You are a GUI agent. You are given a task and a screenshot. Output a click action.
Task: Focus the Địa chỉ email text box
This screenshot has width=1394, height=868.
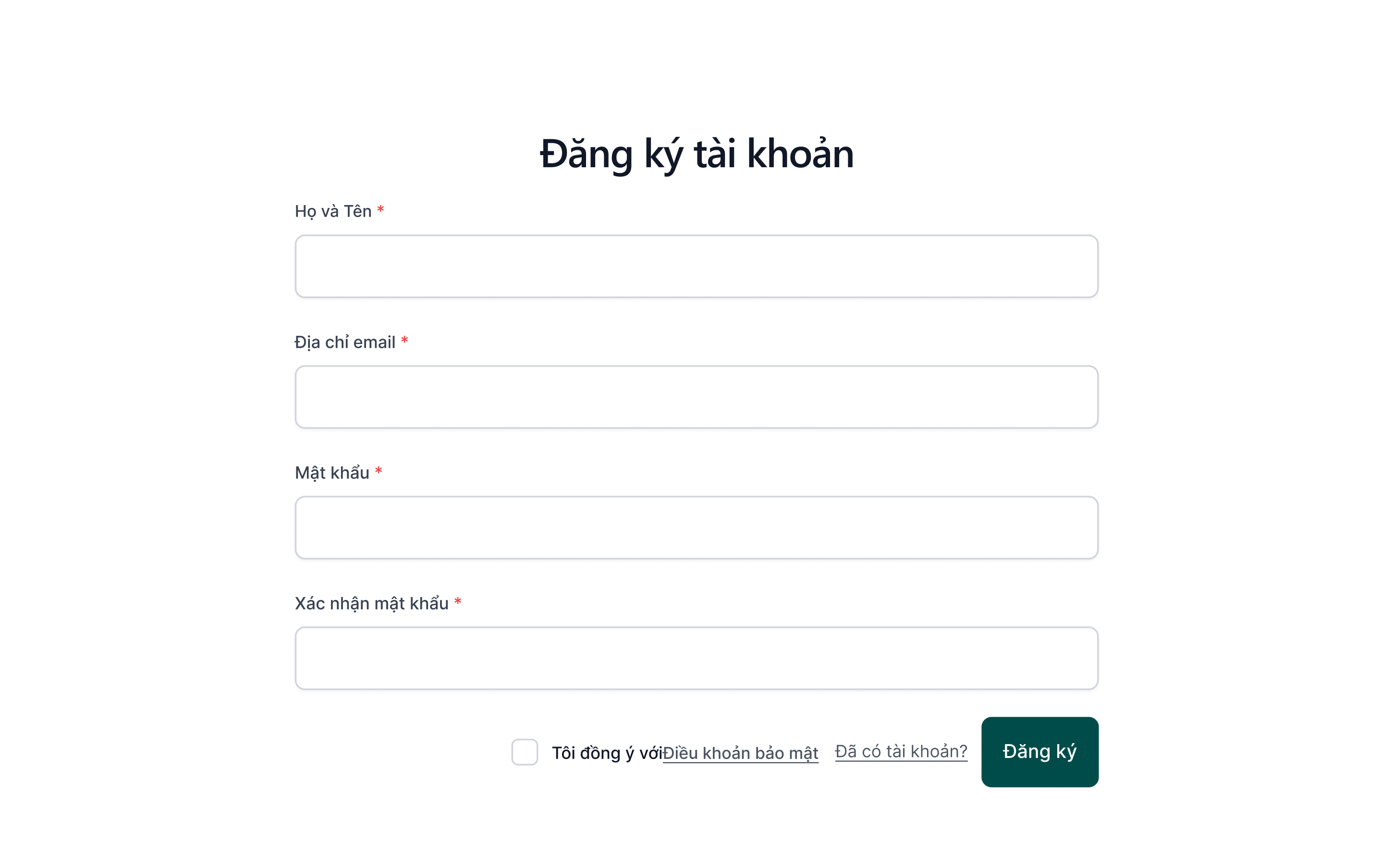pos(696,397)
